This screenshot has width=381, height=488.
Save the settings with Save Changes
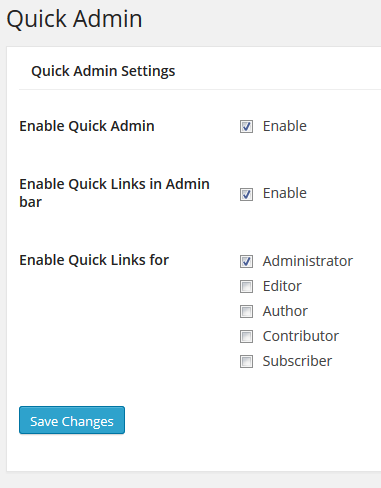72,420
